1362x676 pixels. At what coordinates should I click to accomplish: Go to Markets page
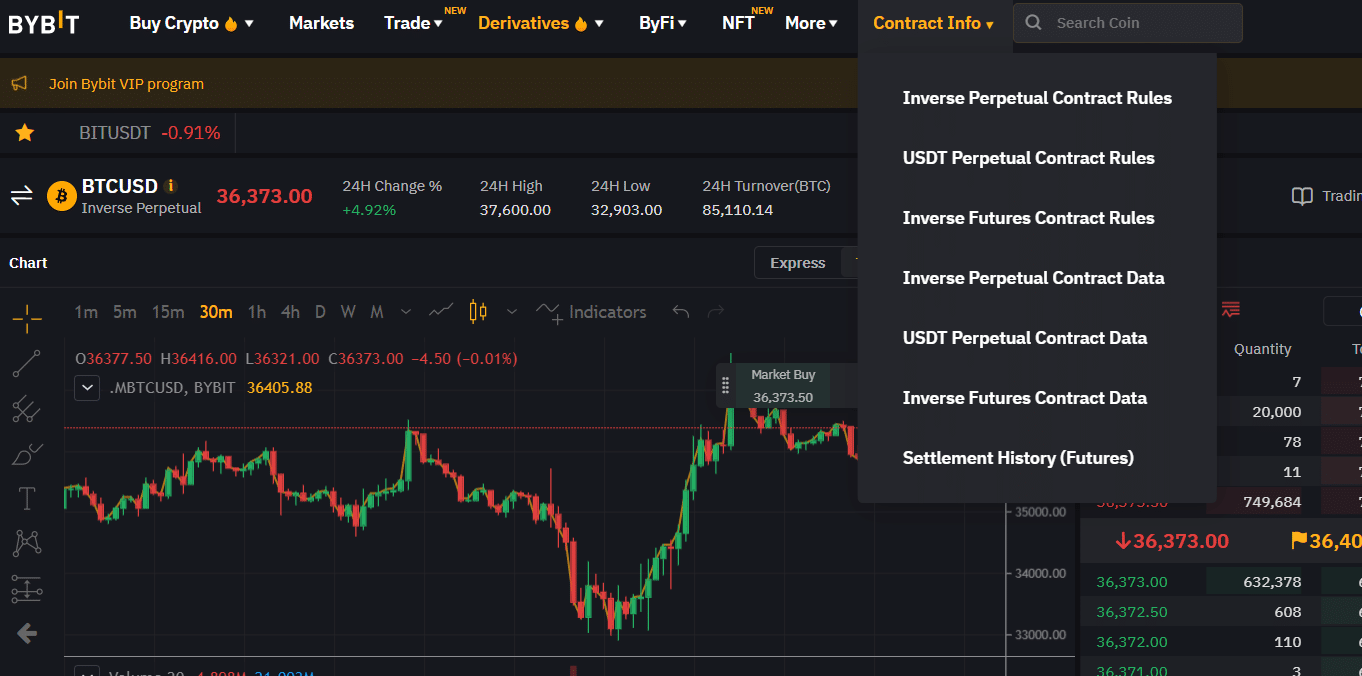[x=321, y=23]
